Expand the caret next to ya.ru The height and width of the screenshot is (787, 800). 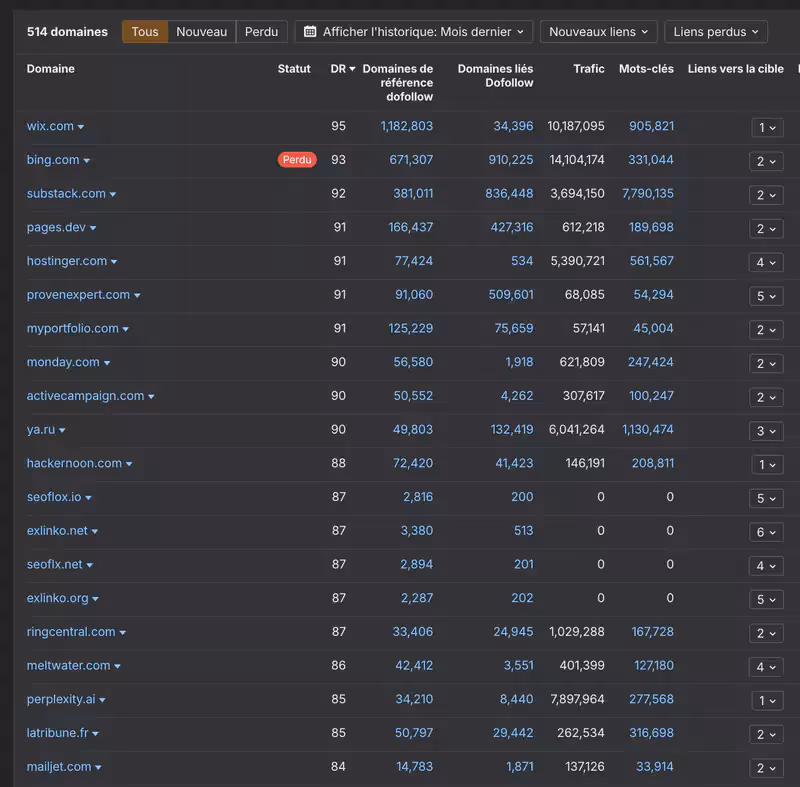tap(62, 430)
